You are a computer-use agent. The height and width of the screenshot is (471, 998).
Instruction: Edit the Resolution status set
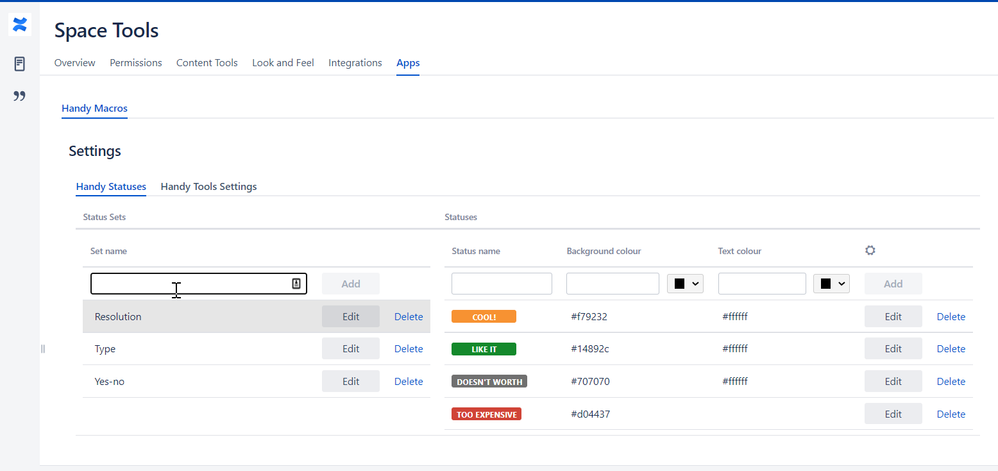(351, 316)
